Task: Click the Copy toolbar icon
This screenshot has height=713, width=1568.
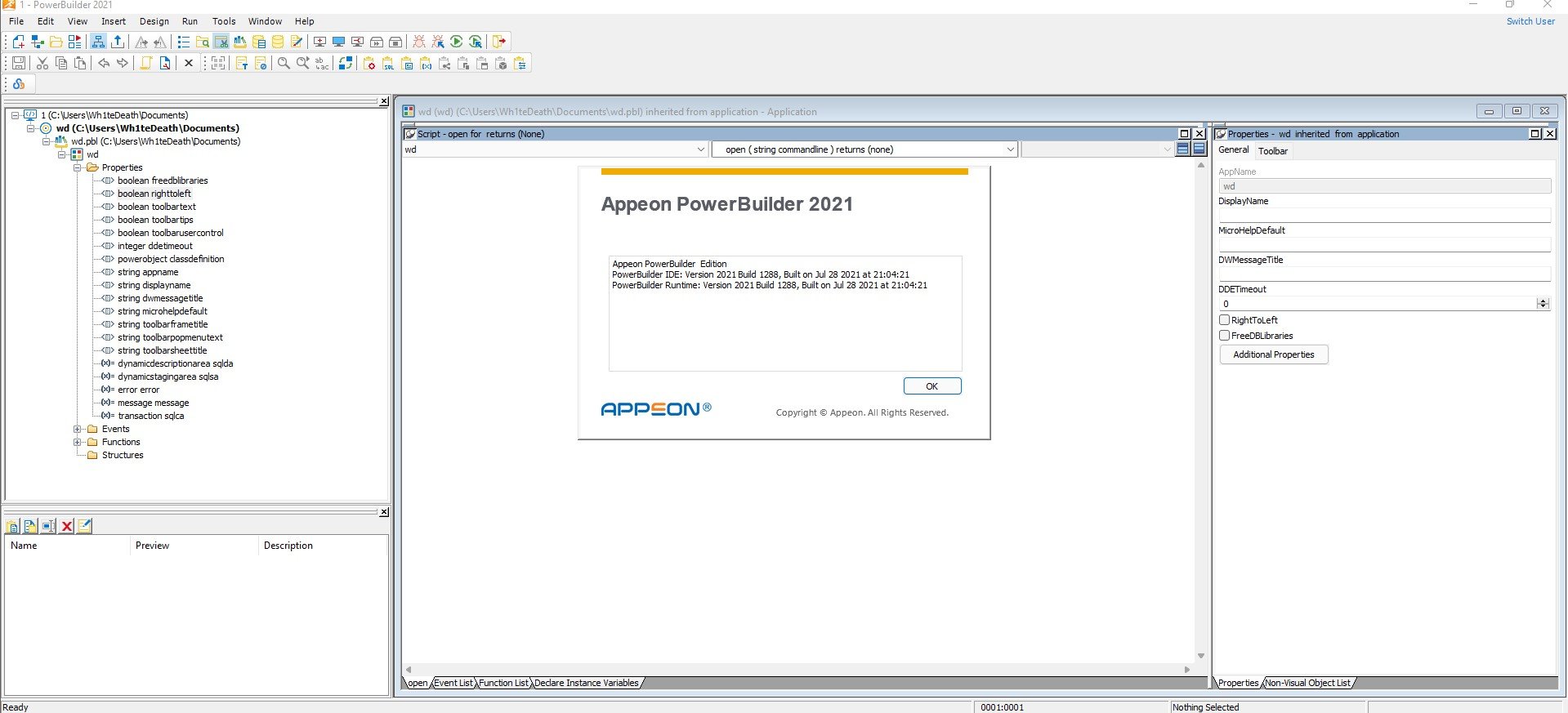Action: [61, 63]
